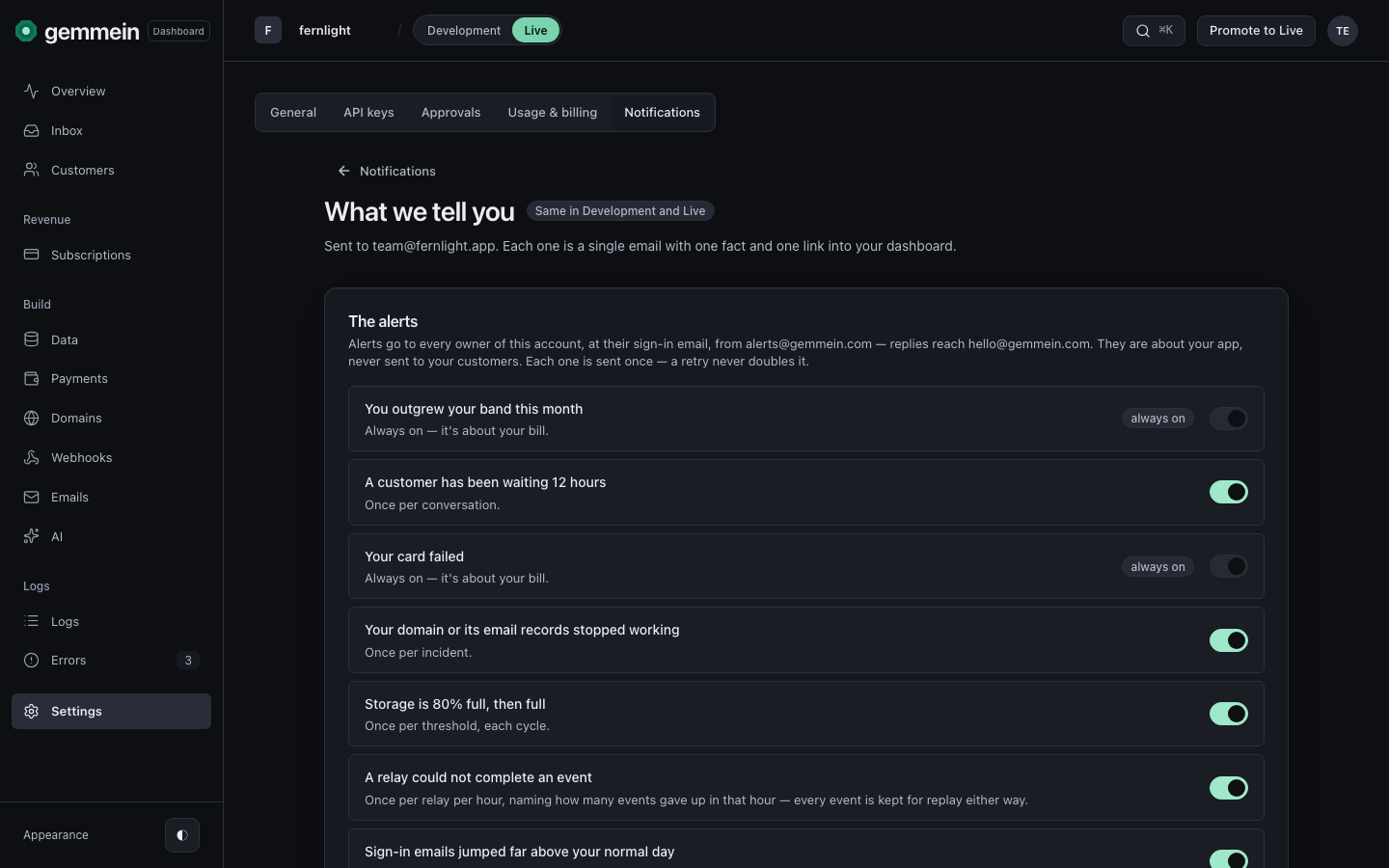Open the Inbox tray icon
Image resolution: width=1389 pixels, height=868 pixels.
32,130
